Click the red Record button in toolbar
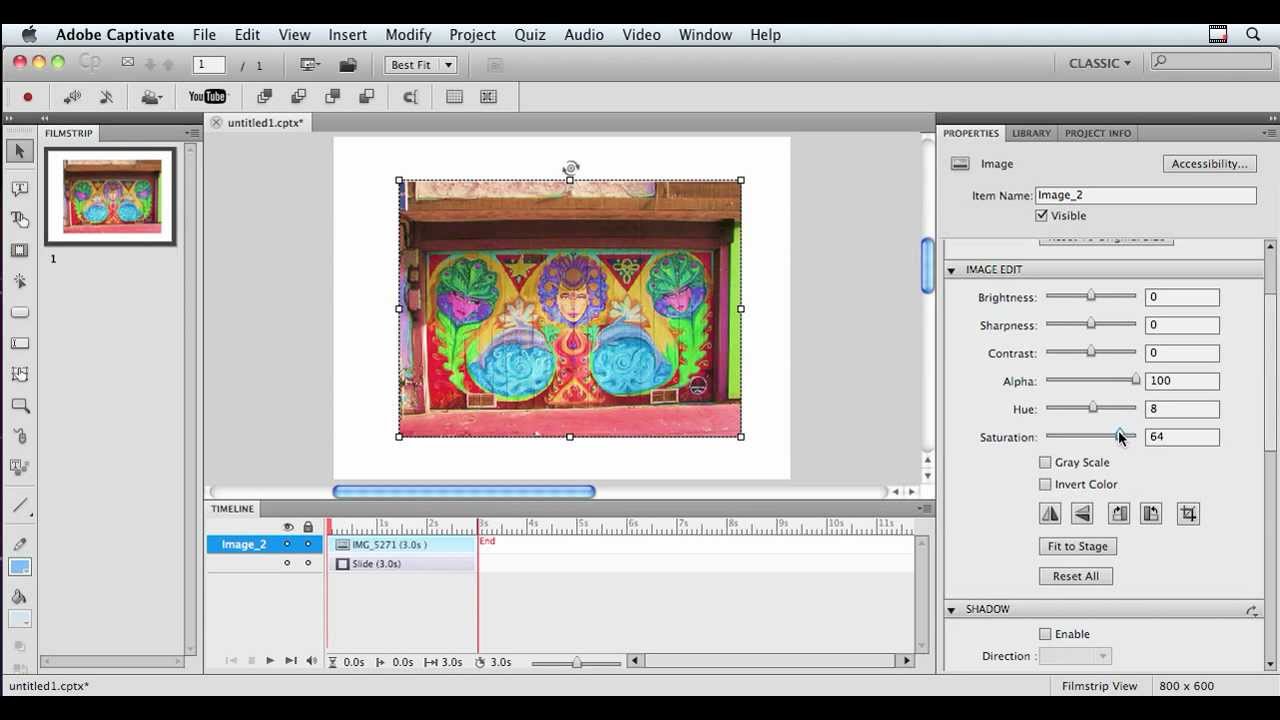1280x720 pixels. click(28, 97)
